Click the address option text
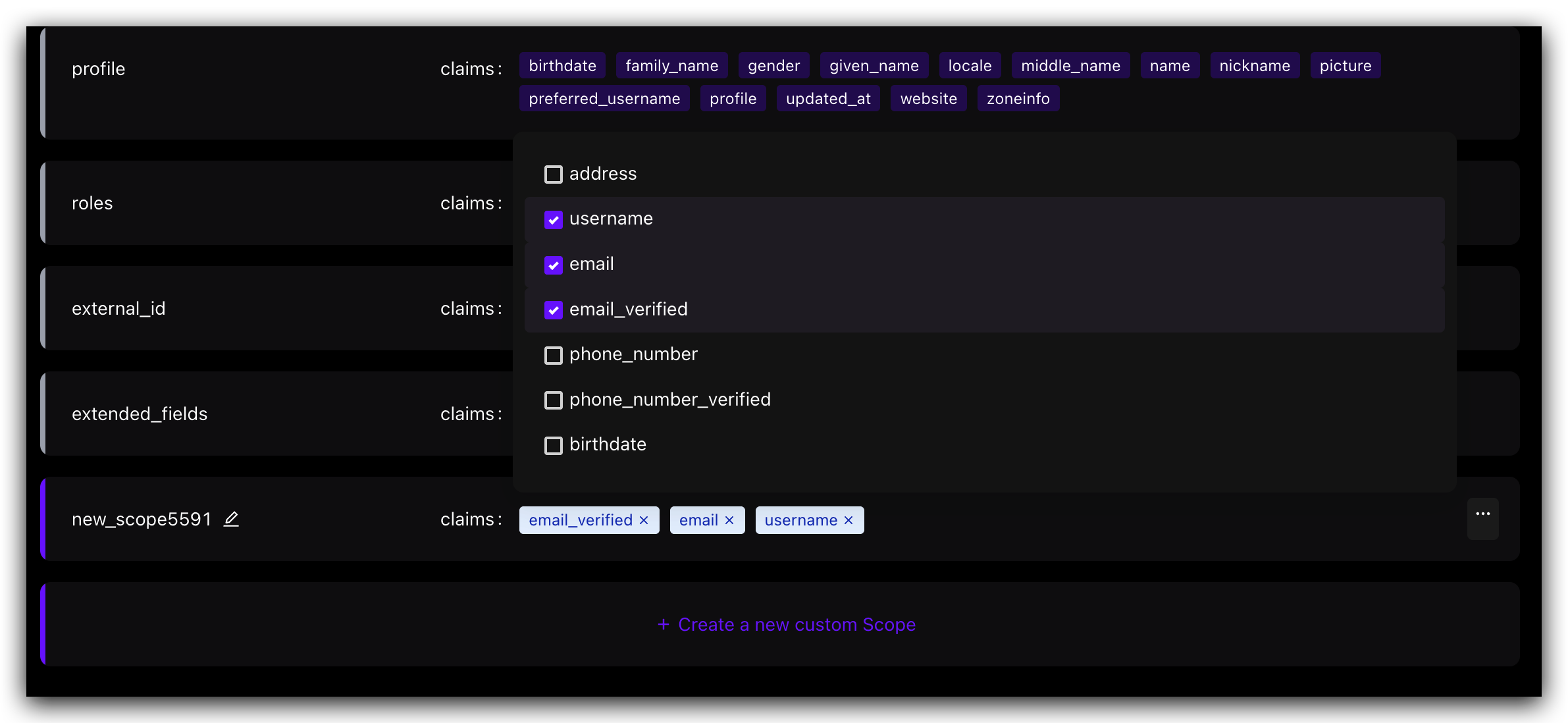Image resolution: width=1568 pixels, height=723 pixels. point(603,174)
